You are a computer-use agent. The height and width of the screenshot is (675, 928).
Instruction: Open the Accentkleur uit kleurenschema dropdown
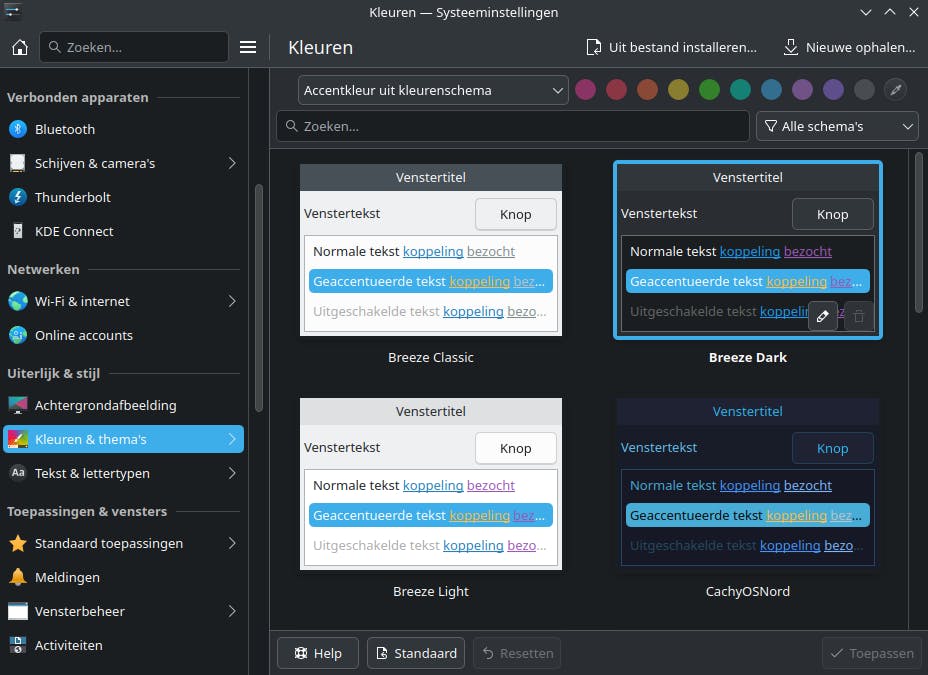click(433, 91)
